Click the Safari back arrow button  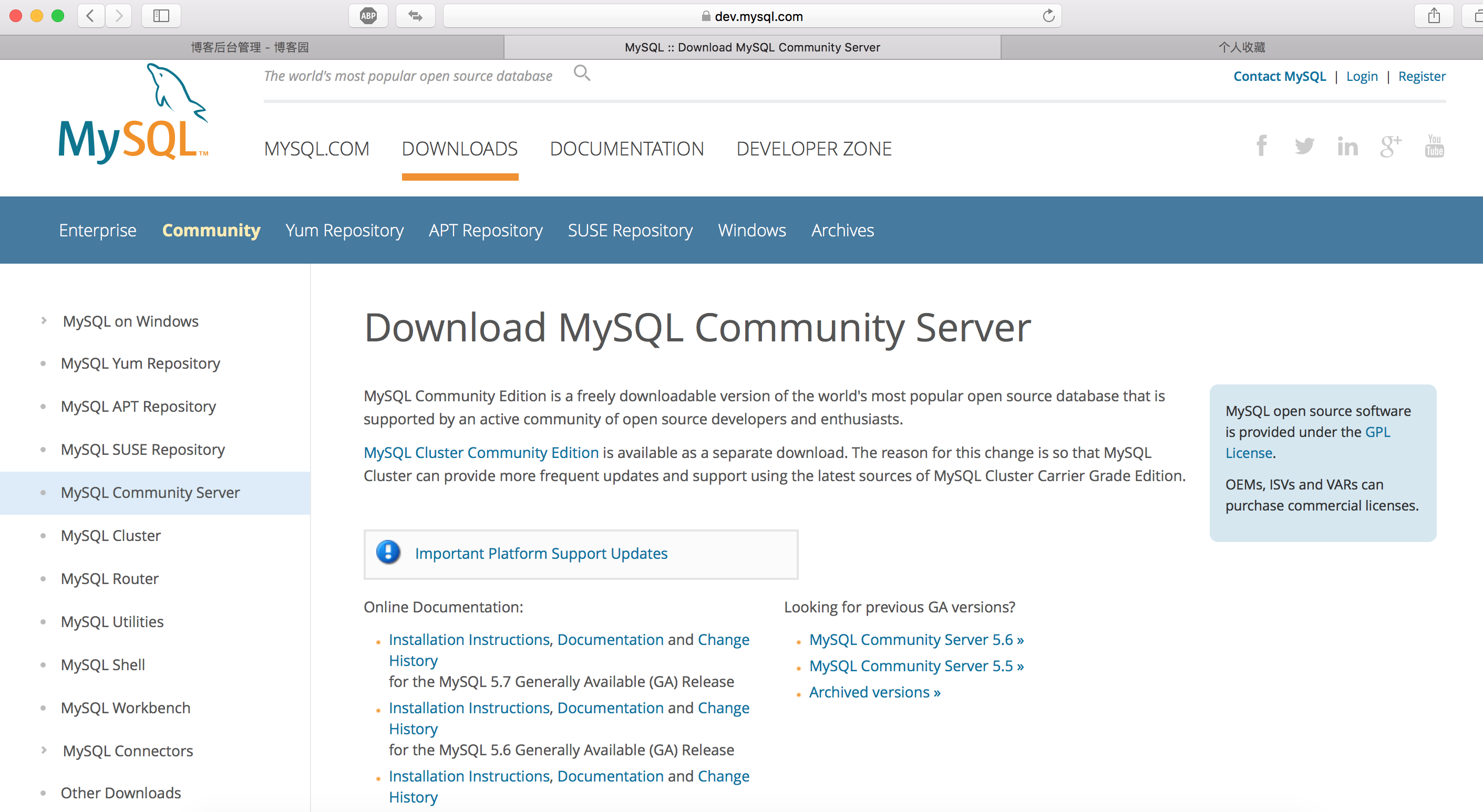[x=90, y=16]
